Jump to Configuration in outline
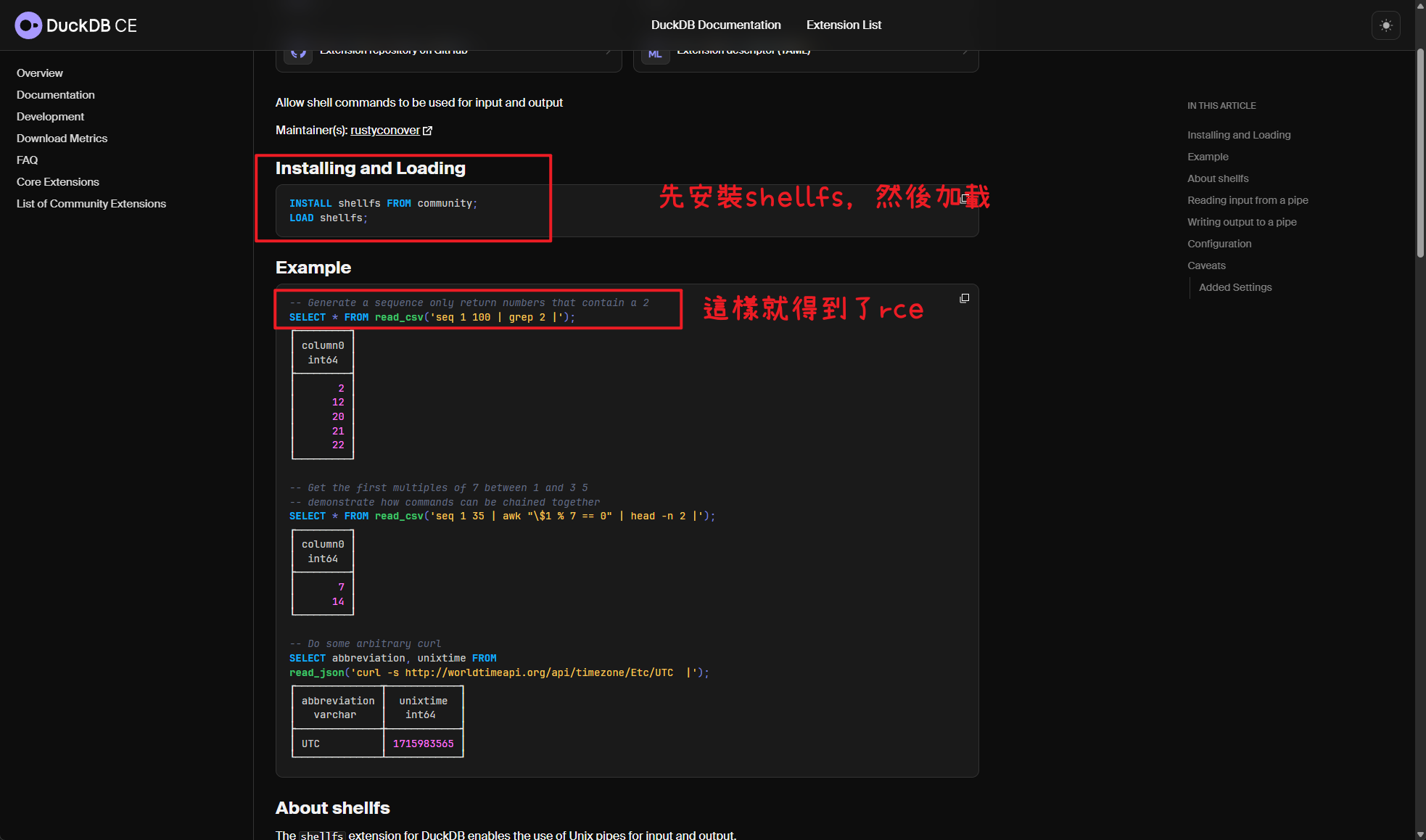The width and height of the screenshot is (1426, 840). tap(1219, 244)
